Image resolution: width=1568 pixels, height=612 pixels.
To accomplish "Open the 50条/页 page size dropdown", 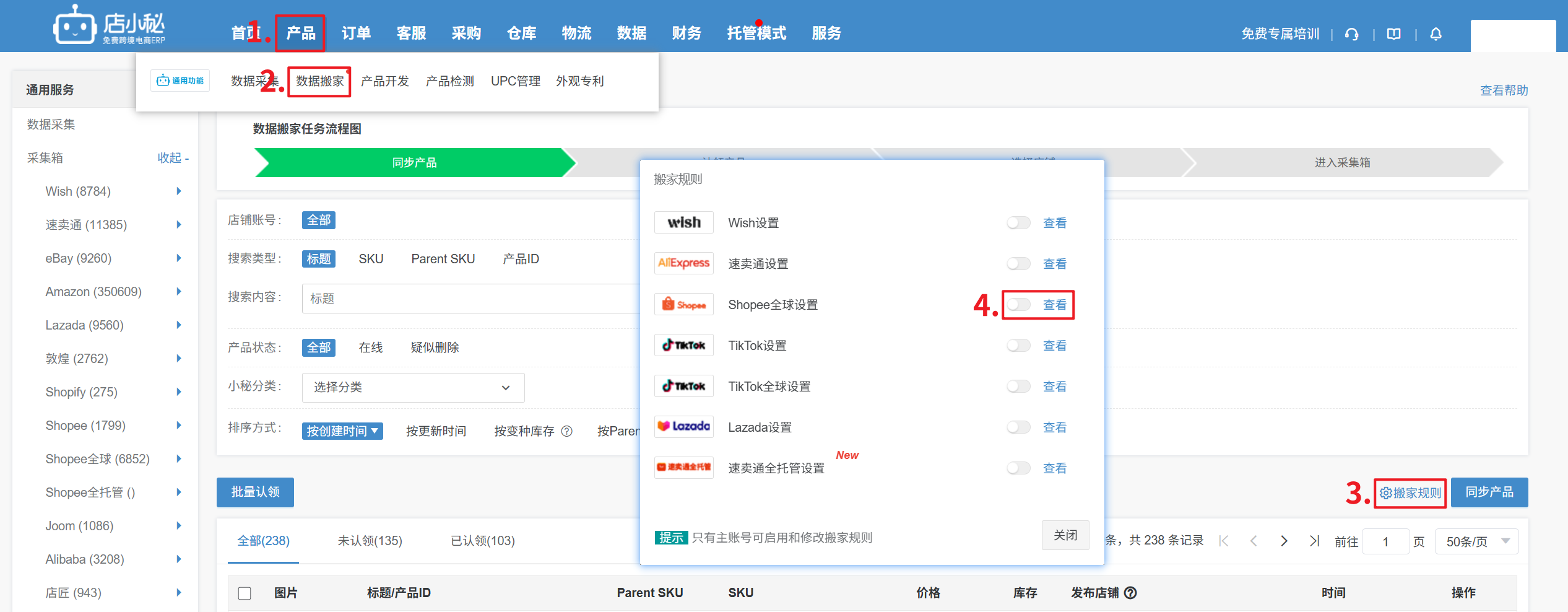I will click(x=1476, y=541).
